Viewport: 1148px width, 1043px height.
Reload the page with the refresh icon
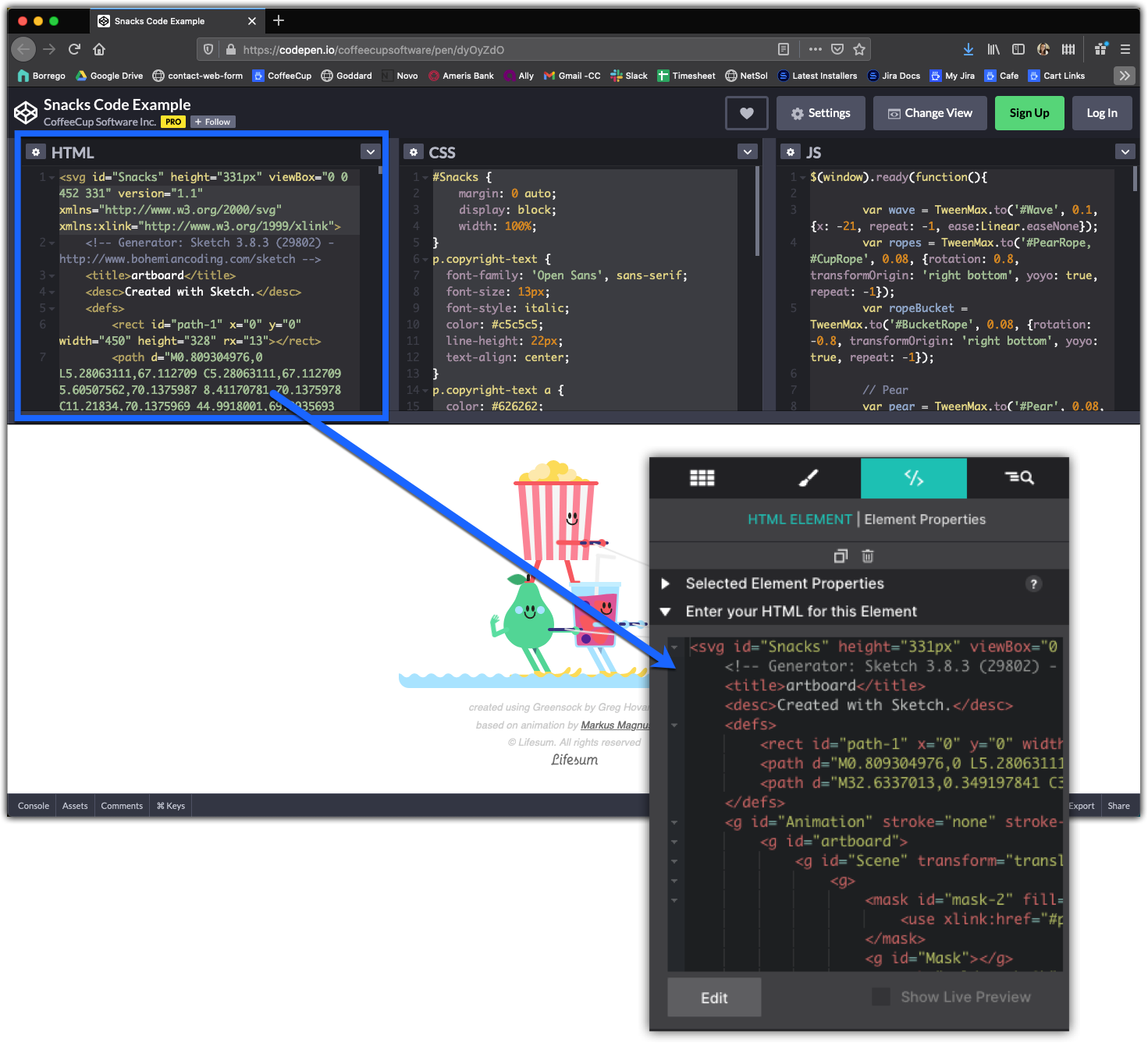click(74, 49)
